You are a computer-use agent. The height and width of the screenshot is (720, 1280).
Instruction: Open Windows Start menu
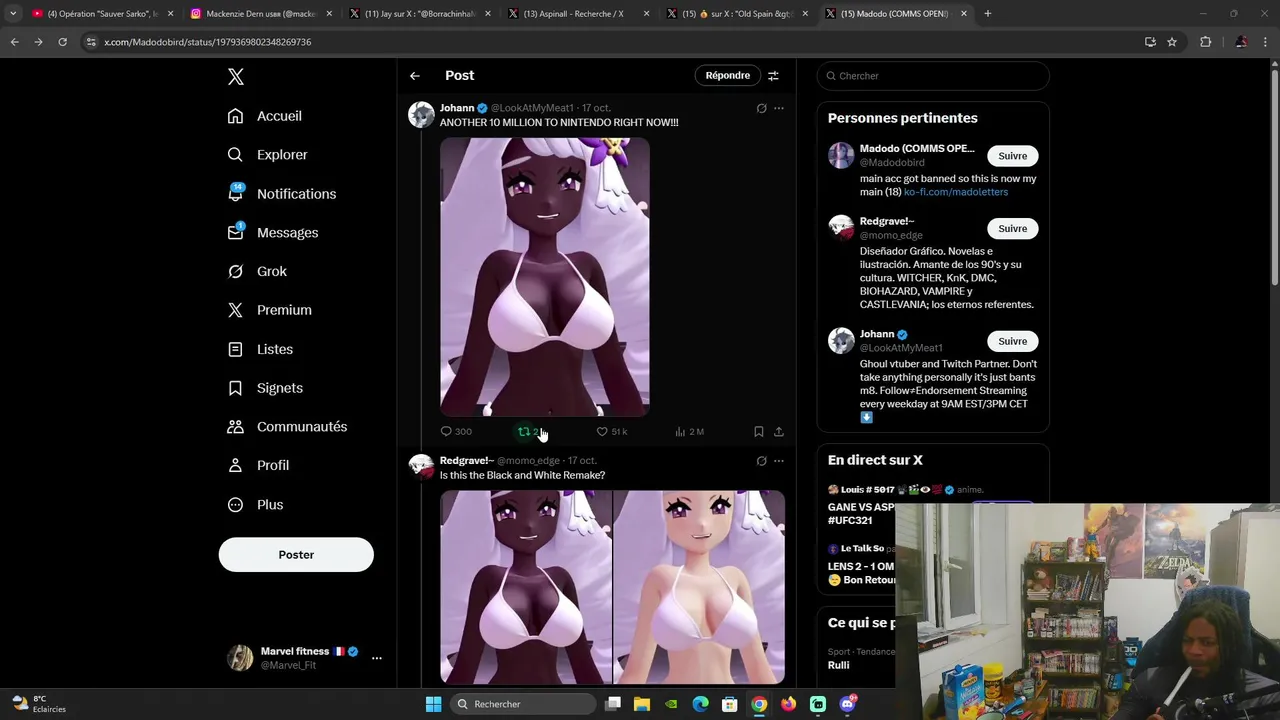[x=433, y=704]
